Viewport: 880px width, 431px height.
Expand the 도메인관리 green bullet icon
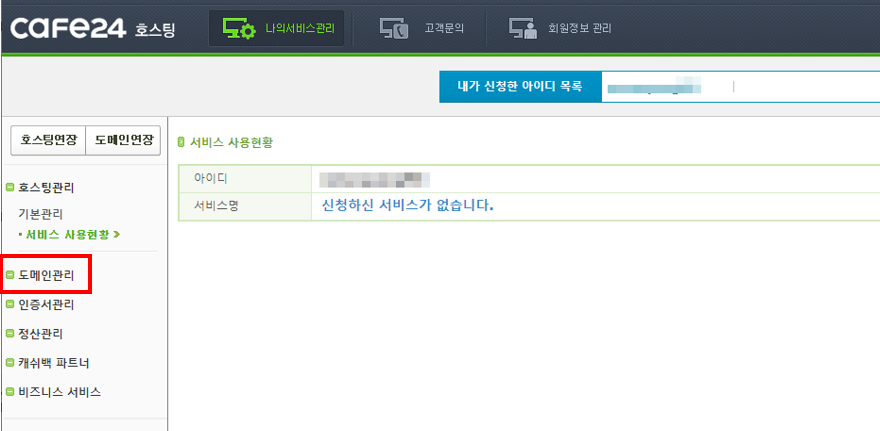point(9,276)
